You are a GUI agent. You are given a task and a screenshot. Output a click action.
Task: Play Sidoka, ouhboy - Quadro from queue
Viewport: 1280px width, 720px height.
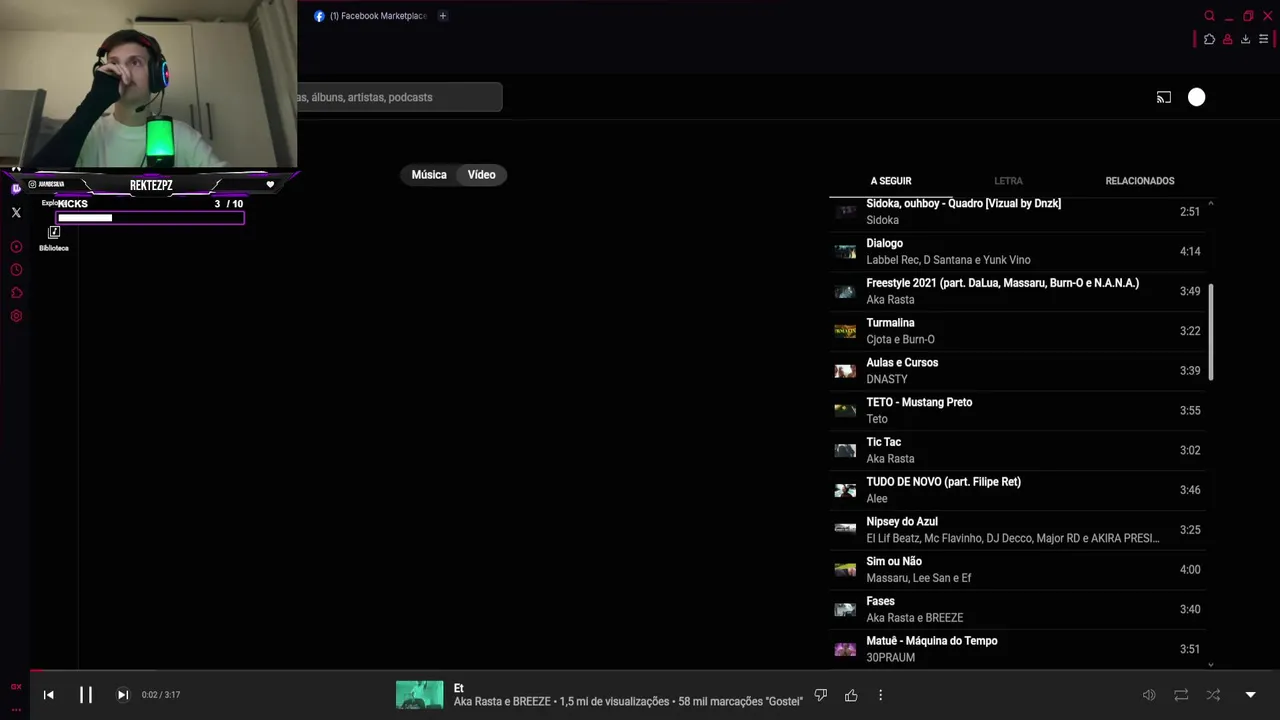(x=1017, y=211)
